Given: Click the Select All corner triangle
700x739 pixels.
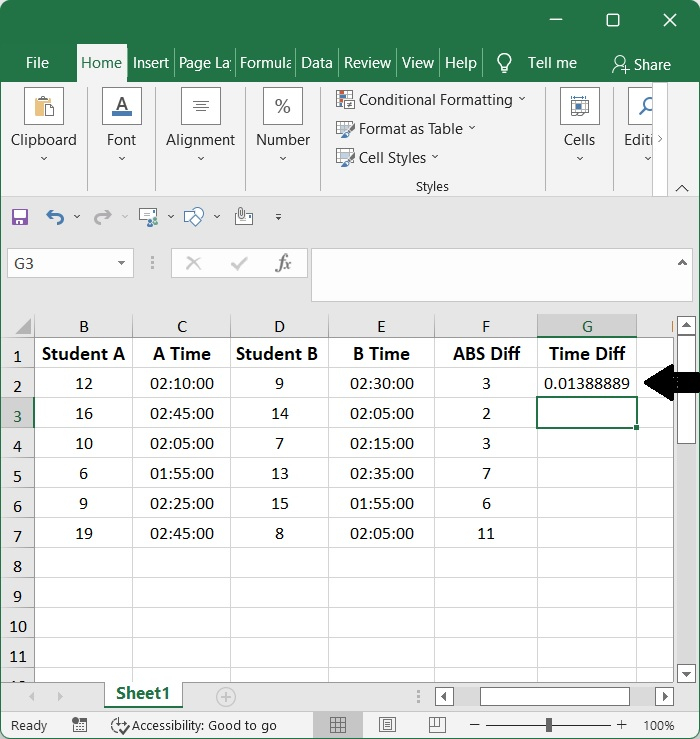Looking at the screenshot, I should (23, 326).
